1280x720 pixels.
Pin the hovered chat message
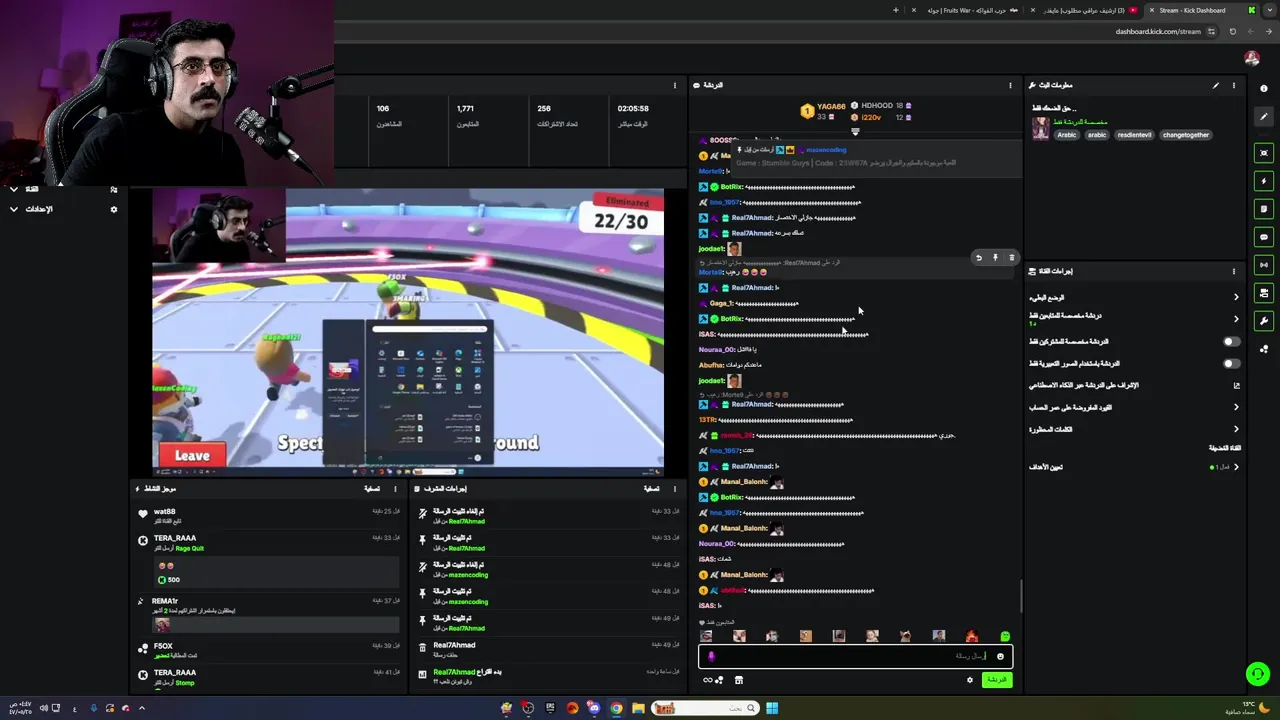pos(995,258)
